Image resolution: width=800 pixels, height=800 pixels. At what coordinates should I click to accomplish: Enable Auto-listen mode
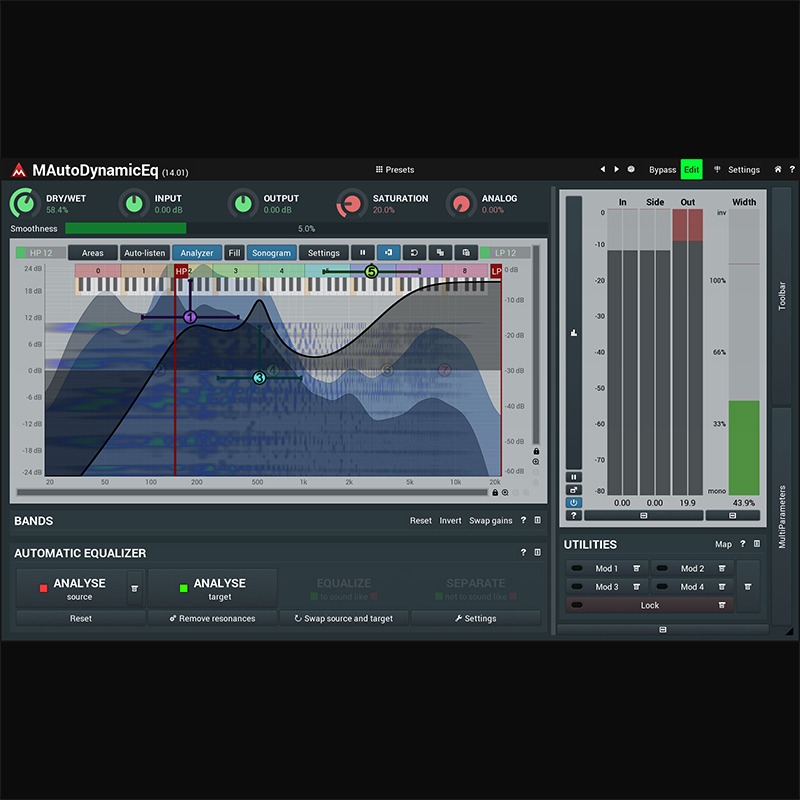[144, 253]
